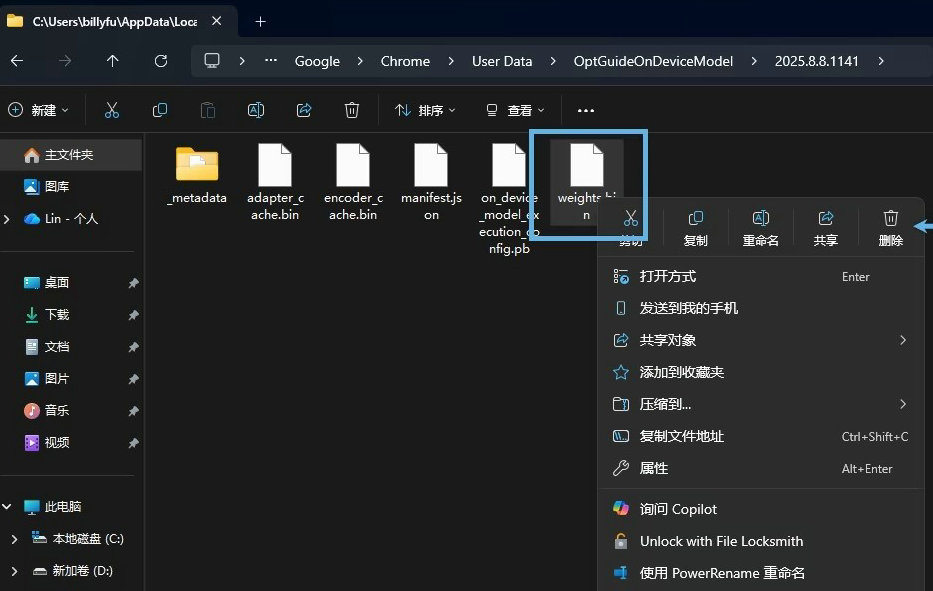The width and height of the screenshot is (933, 591).
Task: Unpin 下载 using its pin icon
Action: (x=133, y=315)
